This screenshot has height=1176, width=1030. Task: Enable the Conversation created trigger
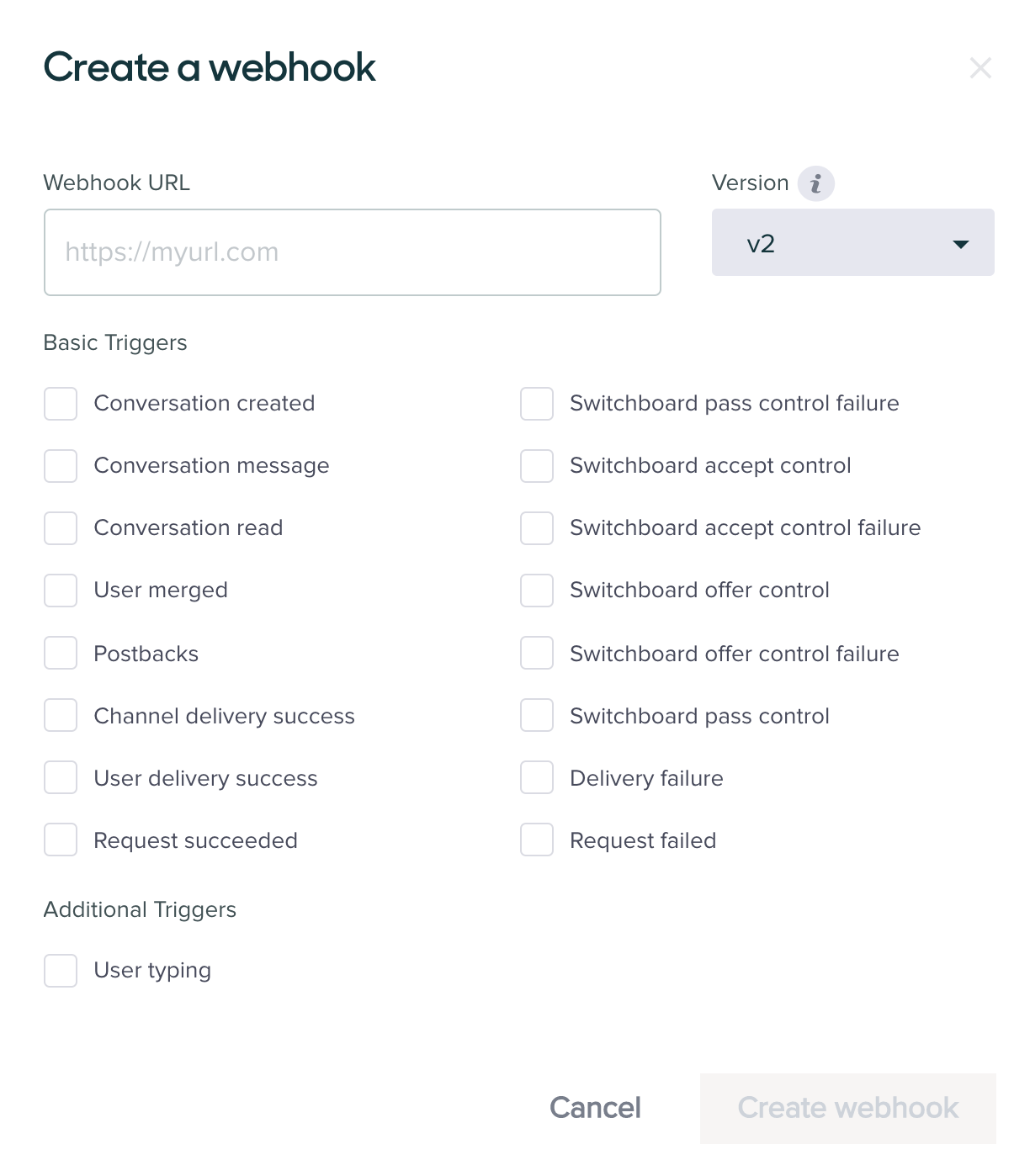(x=61, y=404)
